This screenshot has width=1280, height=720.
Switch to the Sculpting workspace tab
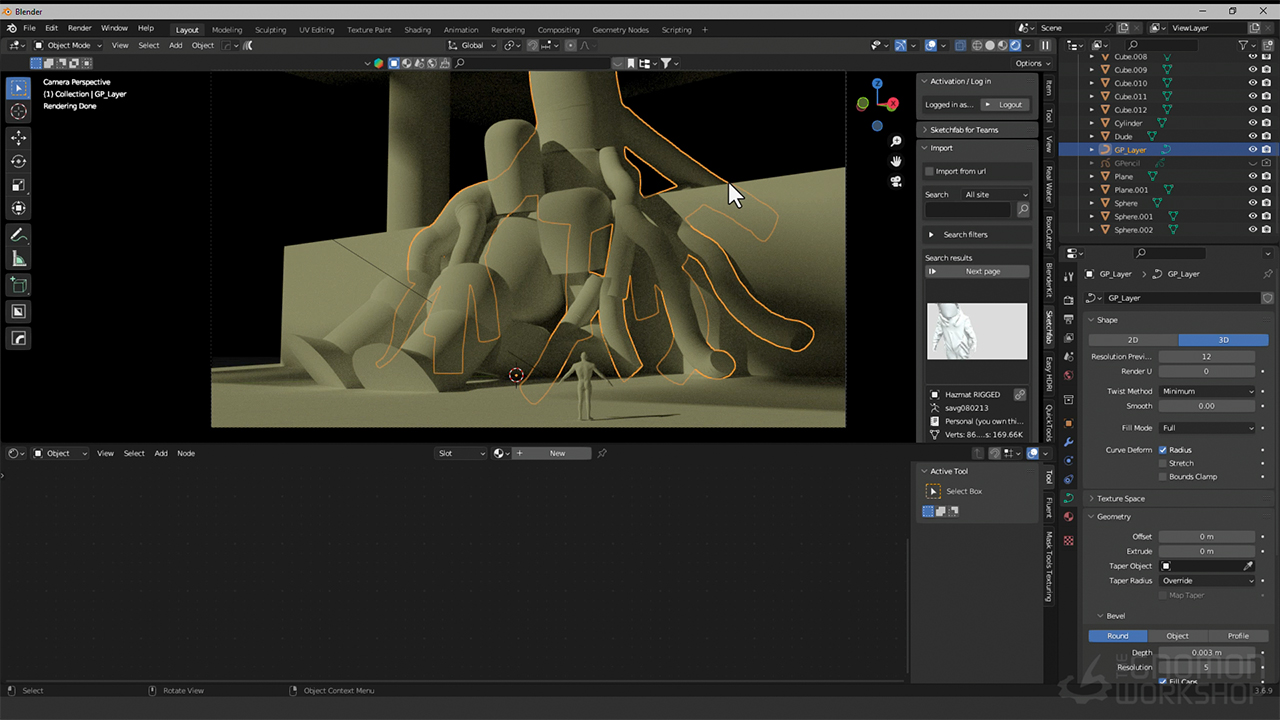coord(270,30)
